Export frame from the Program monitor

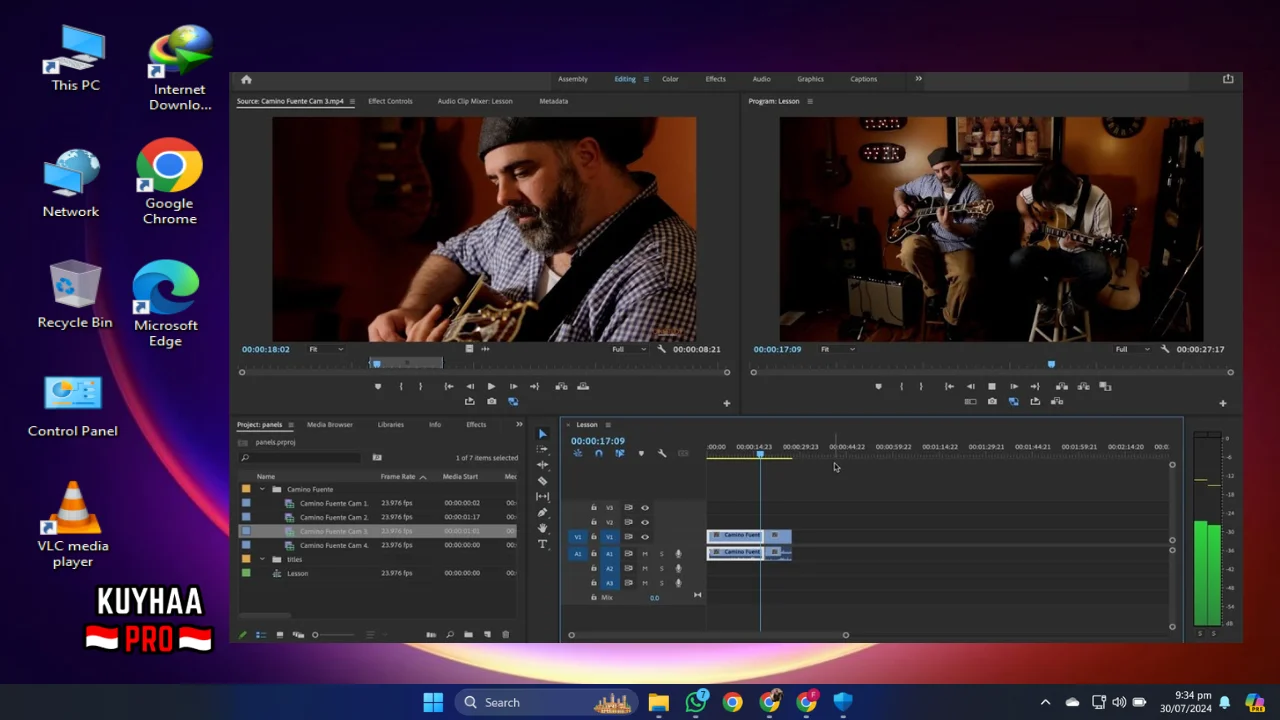[x=992, y=402]
